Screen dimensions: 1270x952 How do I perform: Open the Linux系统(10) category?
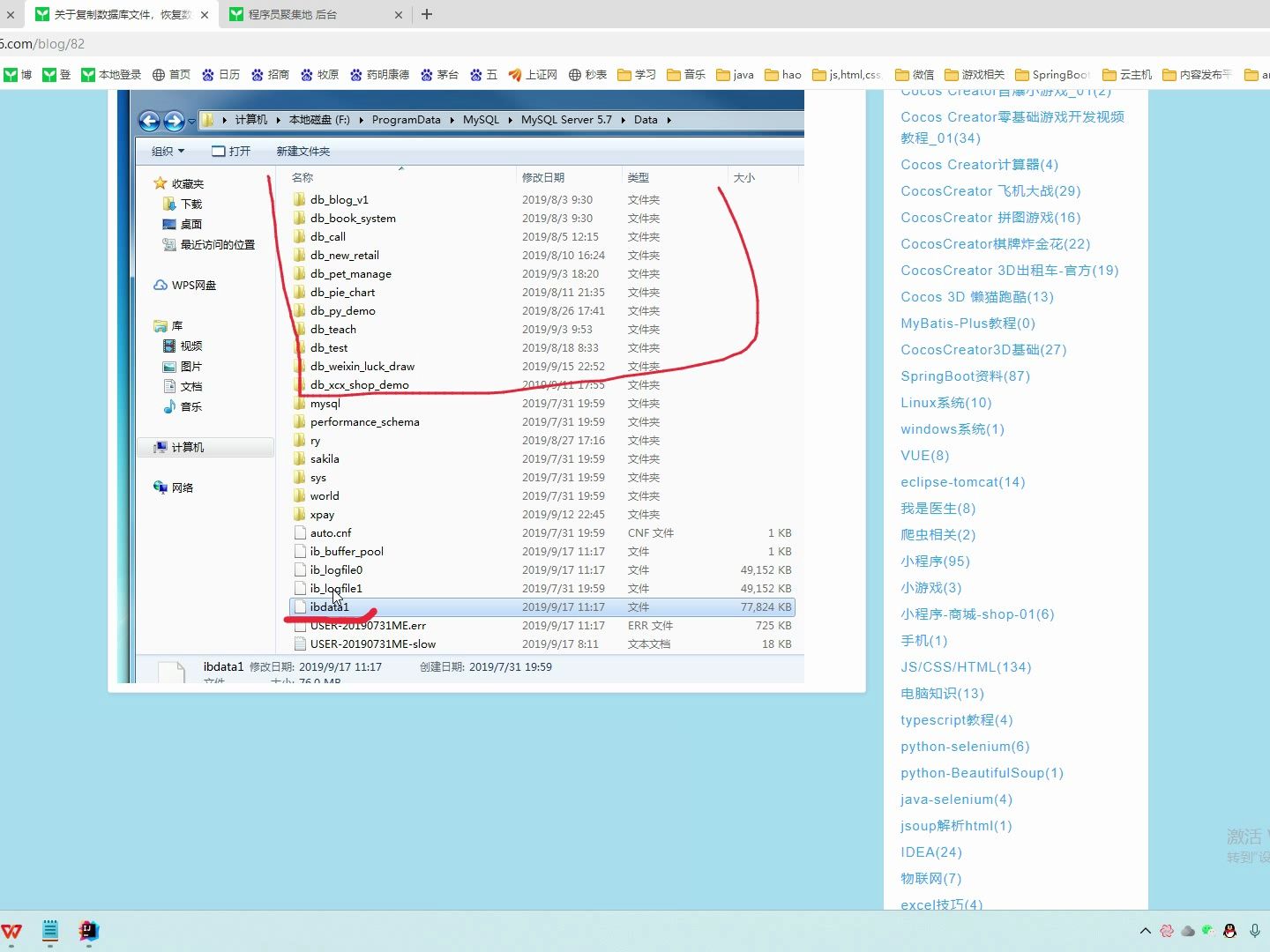(x=946, y=403)
